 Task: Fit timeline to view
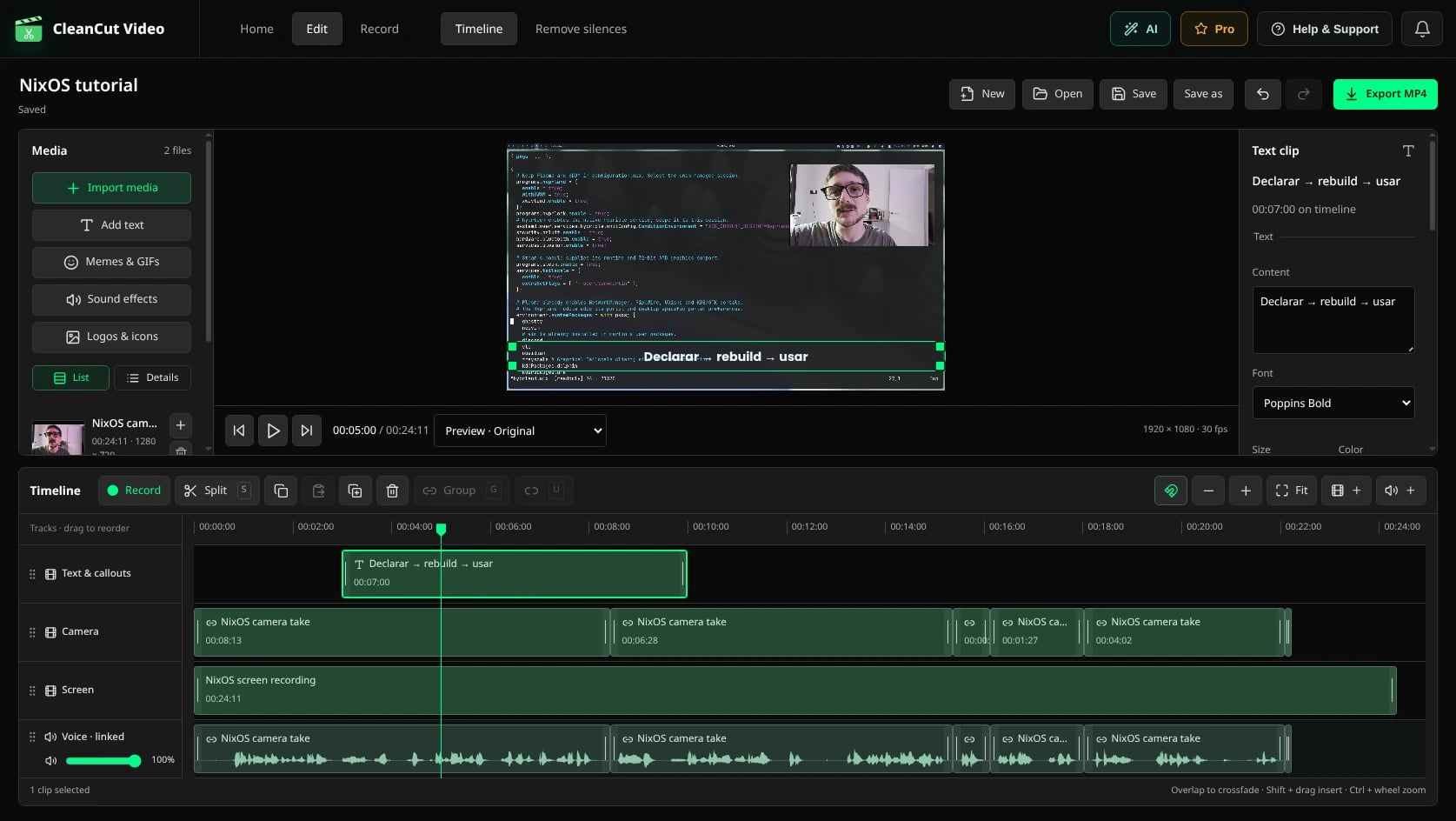pyautogui.click(x=1293, y=491)
